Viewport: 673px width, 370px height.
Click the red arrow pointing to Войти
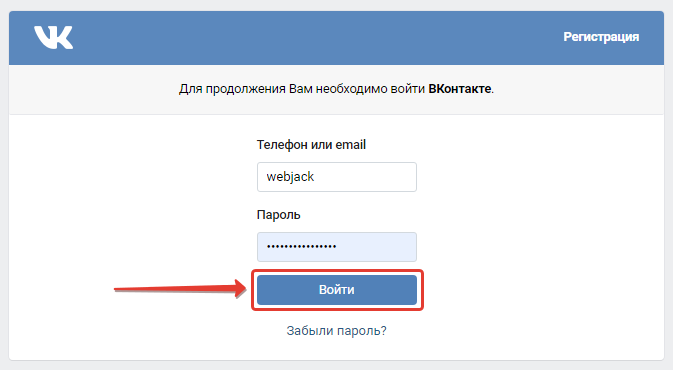(x=180, y=288)
